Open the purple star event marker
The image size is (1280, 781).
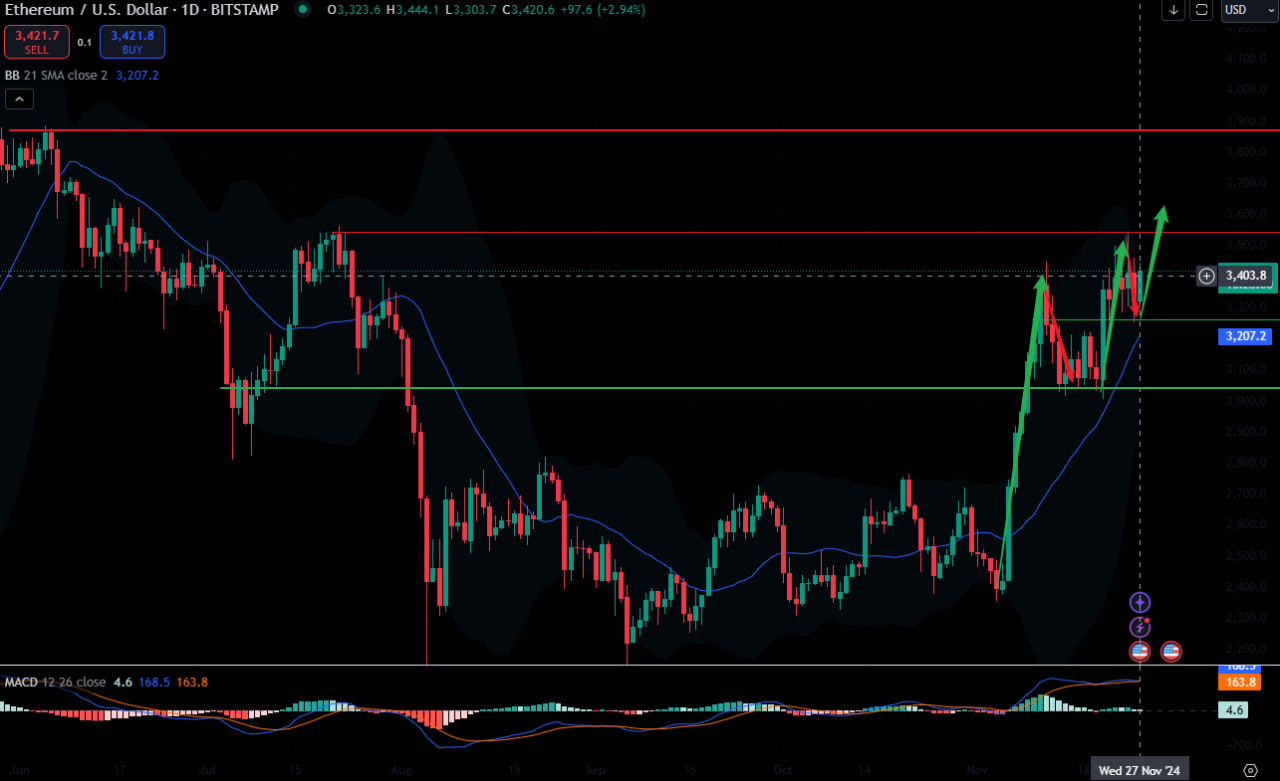(1140, 602)
